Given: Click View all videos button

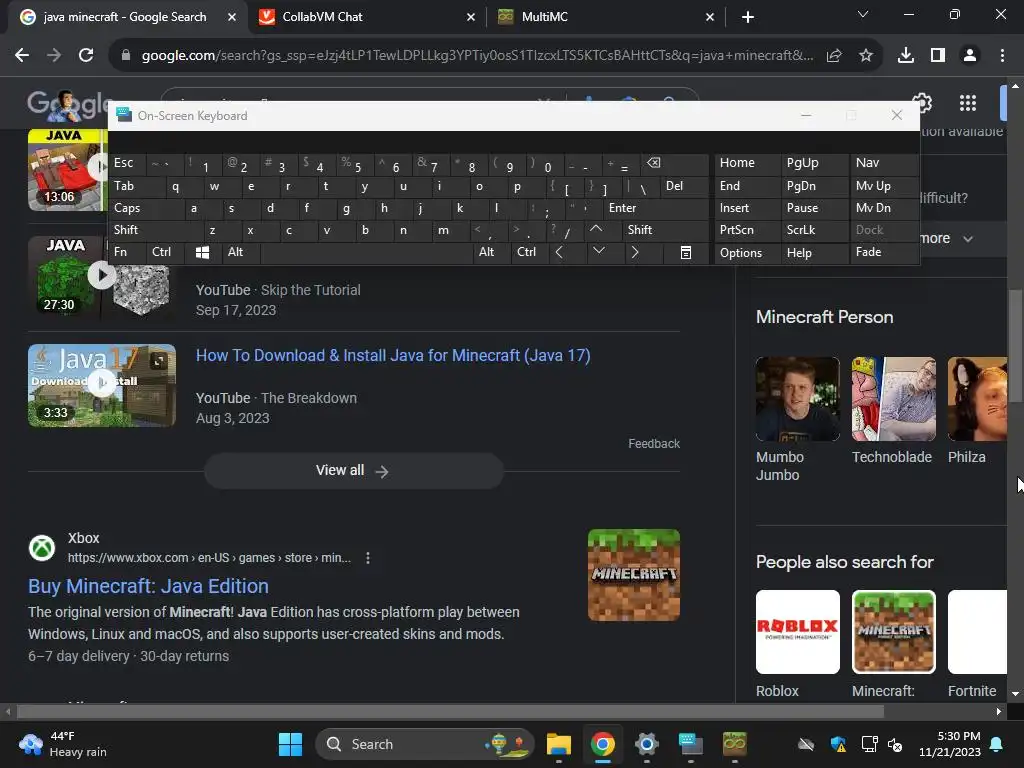Looking at the screenshot, I should tap(353, 471).
